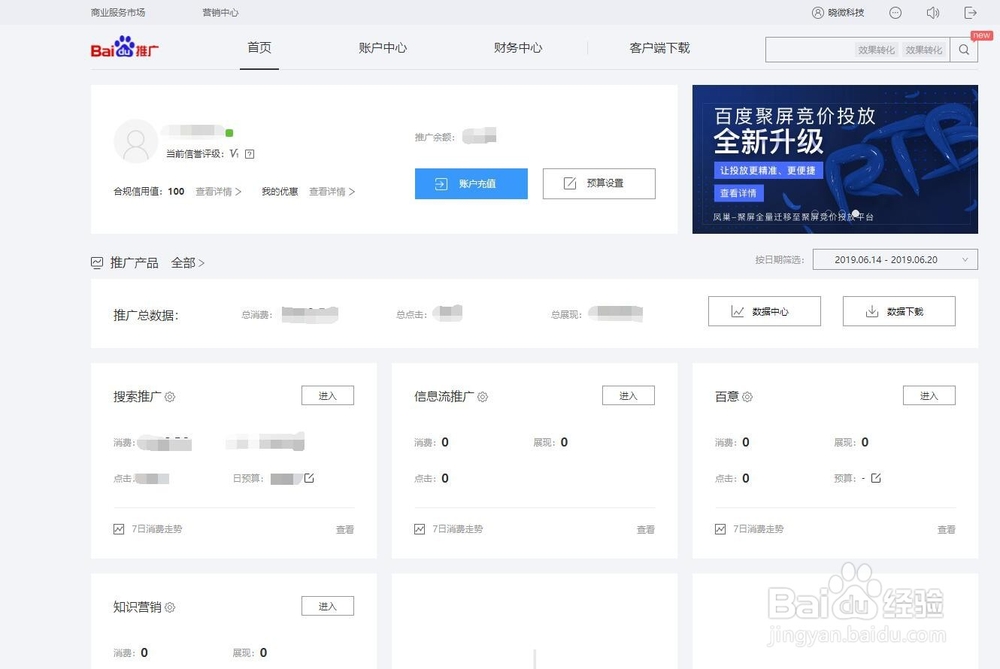Select the active white banner carousel dot
Screen dimensions: 1000x669
(855, 213)
